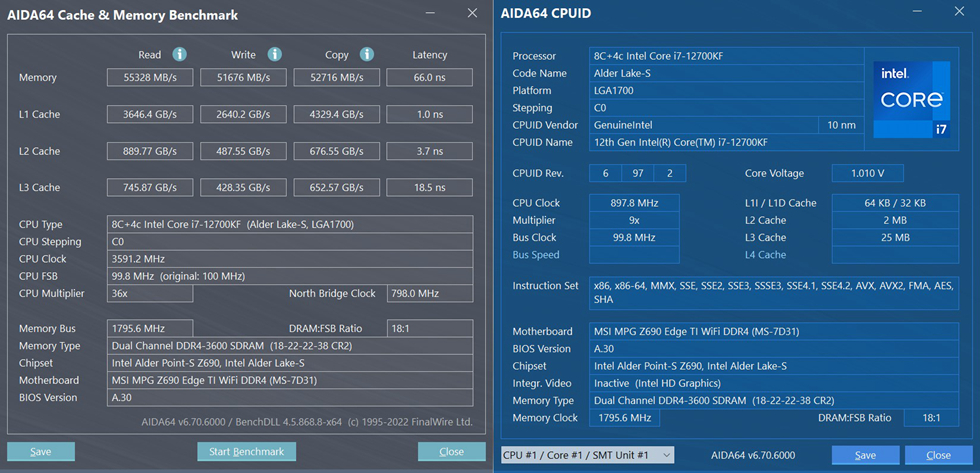Viewport: 980px width, 473px height.
Task: Click Save in the CPUID window
Action: coord(865,455)
